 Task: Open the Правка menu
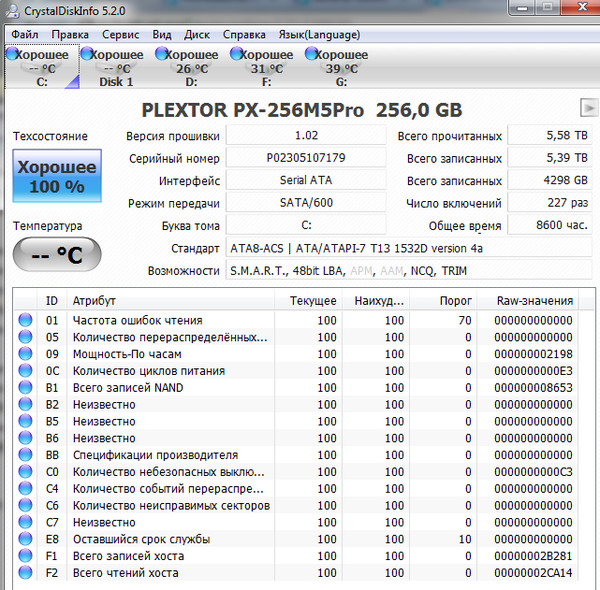[70, 35]
